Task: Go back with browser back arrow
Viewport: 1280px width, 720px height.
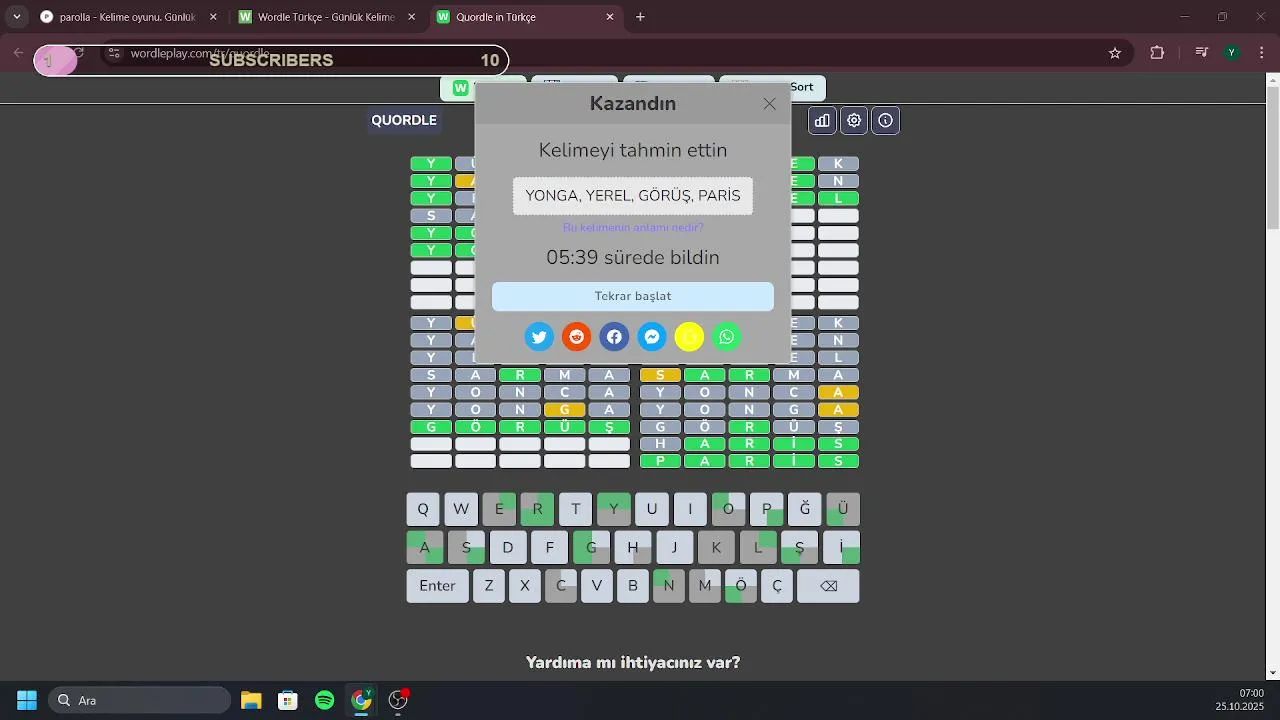Action: (19, 53)
